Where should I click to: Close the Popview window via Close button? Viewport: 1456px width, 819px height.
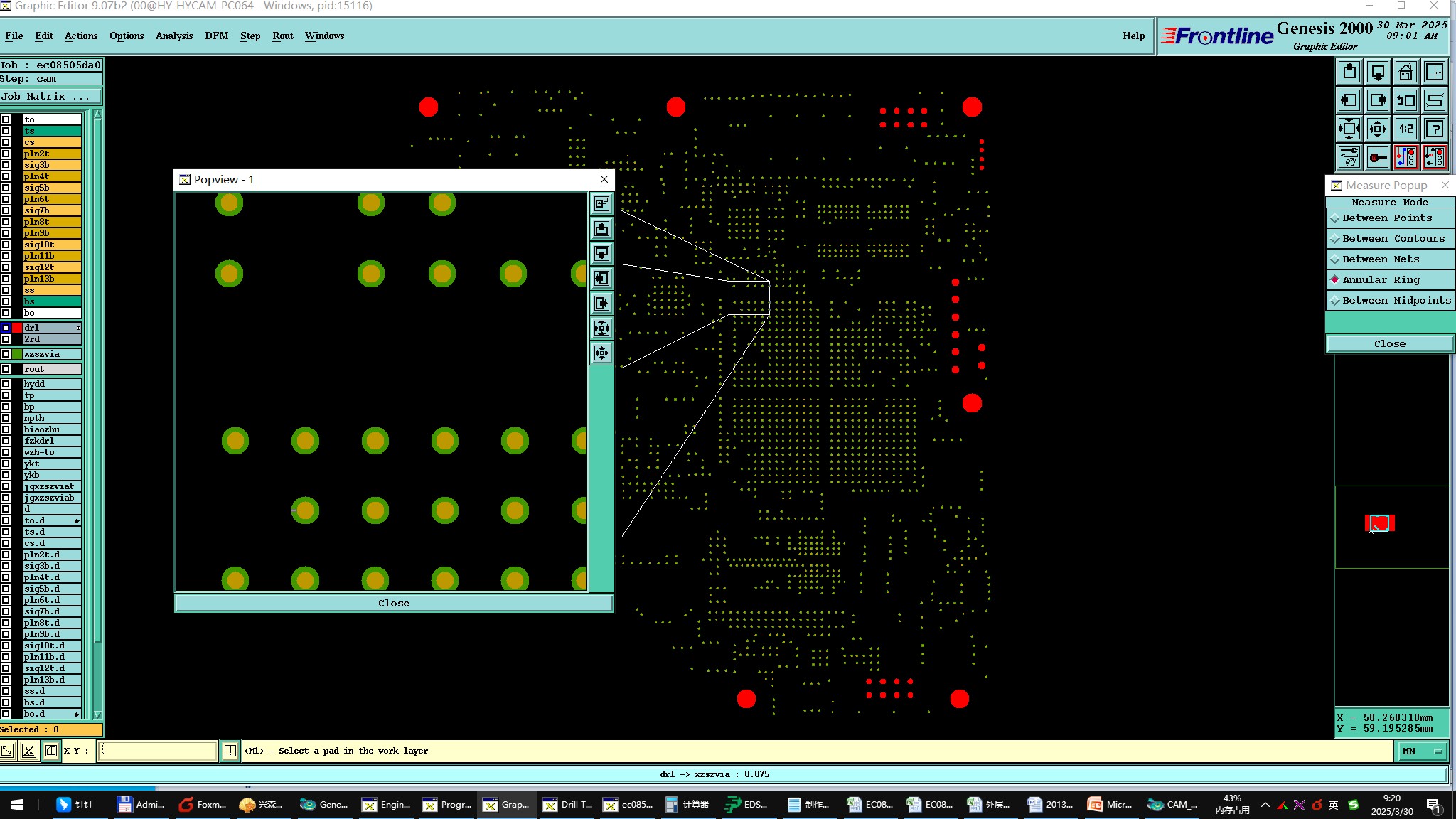click(x=394, y=603)
